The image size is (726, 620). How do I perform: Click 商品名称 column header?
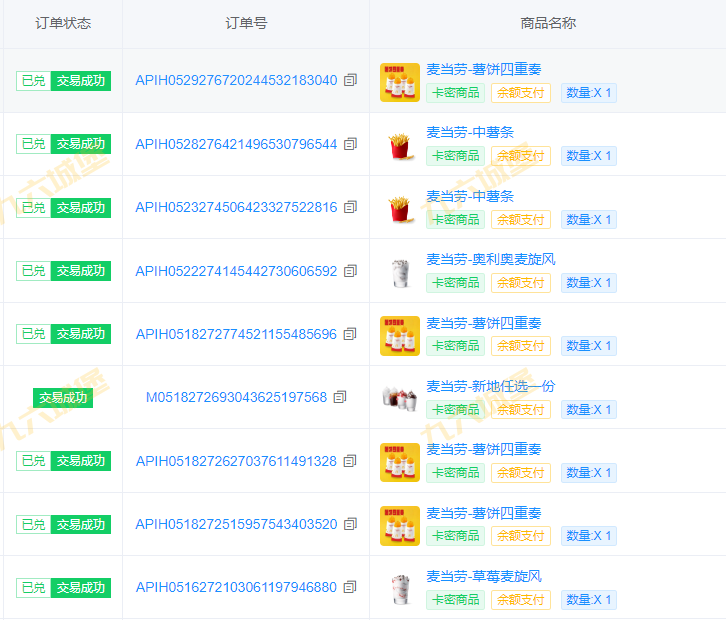point(548,23)
